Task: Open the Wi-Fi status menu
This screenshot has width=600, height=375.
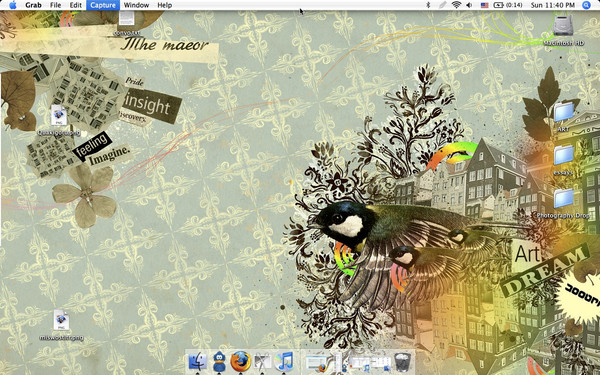Action: (x=456, y=5)
